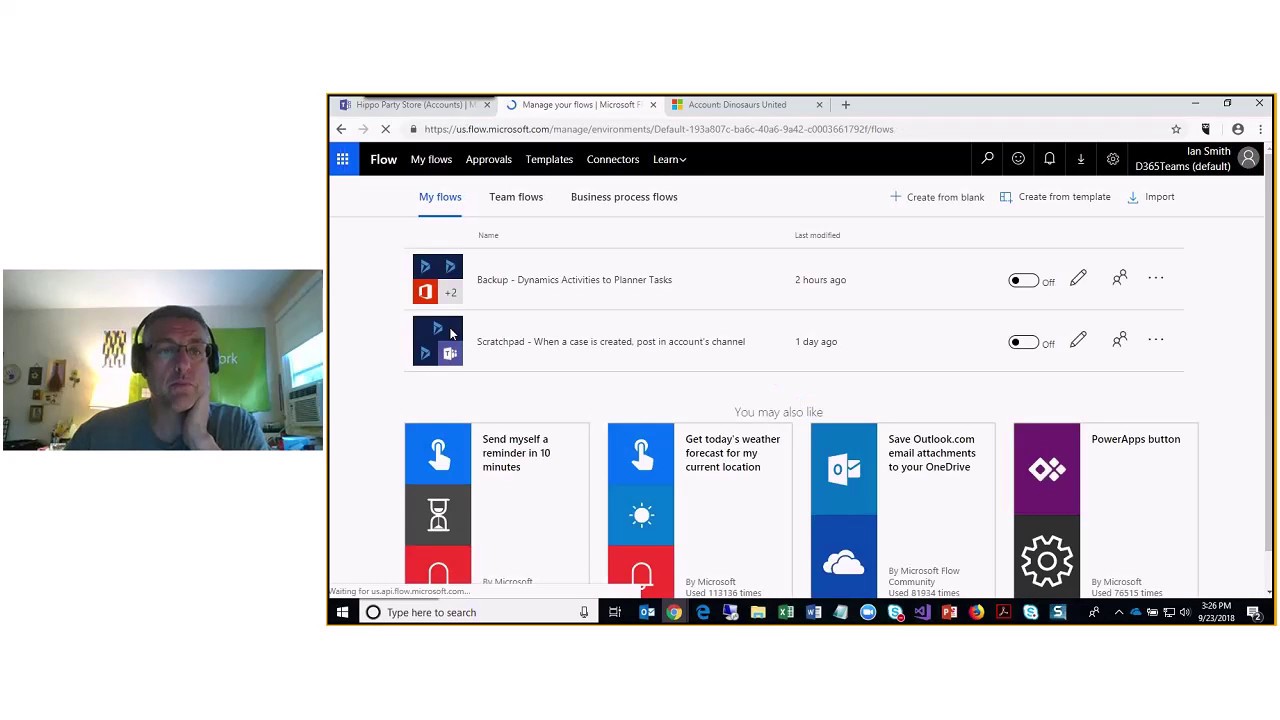
Task: Open Templates in top navigation
Action: click(x=549, y=159)
